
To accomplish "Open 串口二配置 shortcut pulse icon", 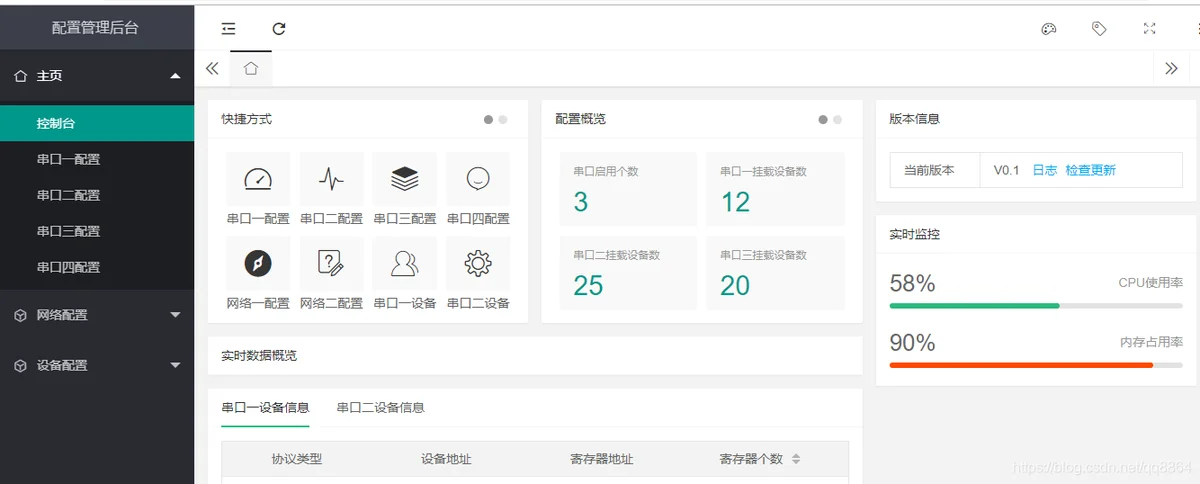I will tap(331, 179).
